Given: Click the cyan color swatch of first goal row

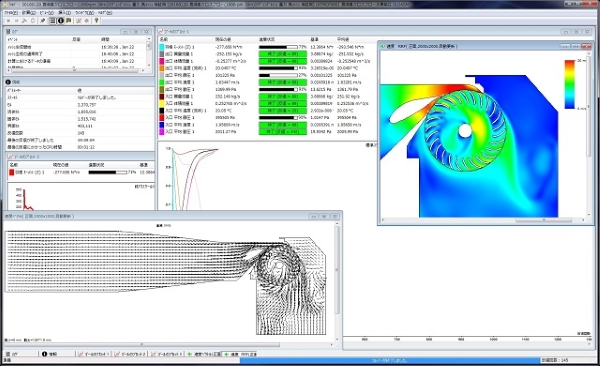Looking at the screenshot, I should [x=162, y=47].
